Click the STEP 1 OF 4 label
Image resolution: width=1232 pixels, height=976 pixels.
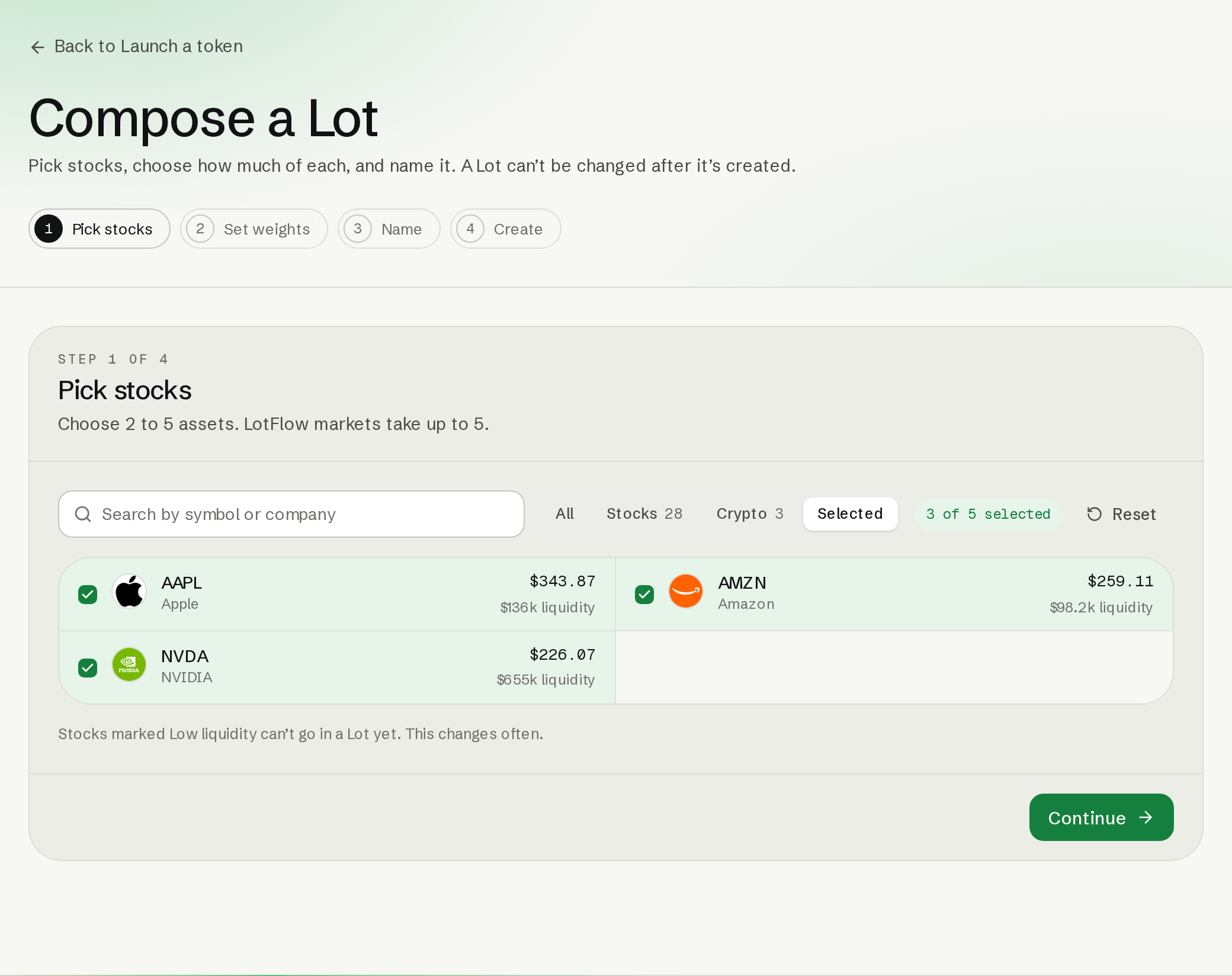pos(113,359)
